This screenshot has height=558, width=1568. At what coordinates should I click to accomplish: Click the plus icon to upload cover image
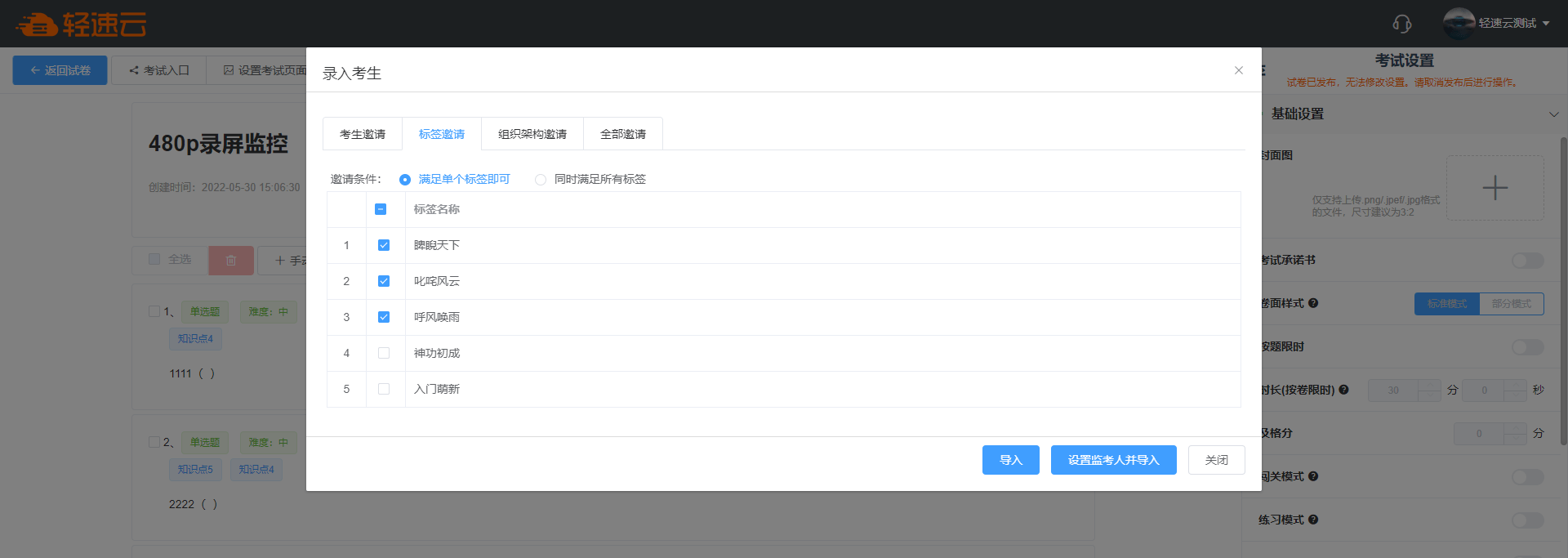1494,188
